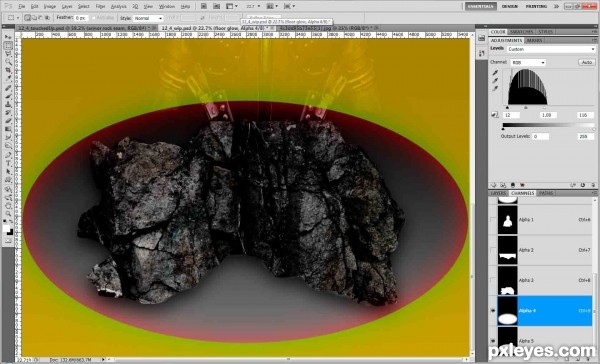Select the Spot Healing Brush tool
The image size is (600, 364).
8,88
